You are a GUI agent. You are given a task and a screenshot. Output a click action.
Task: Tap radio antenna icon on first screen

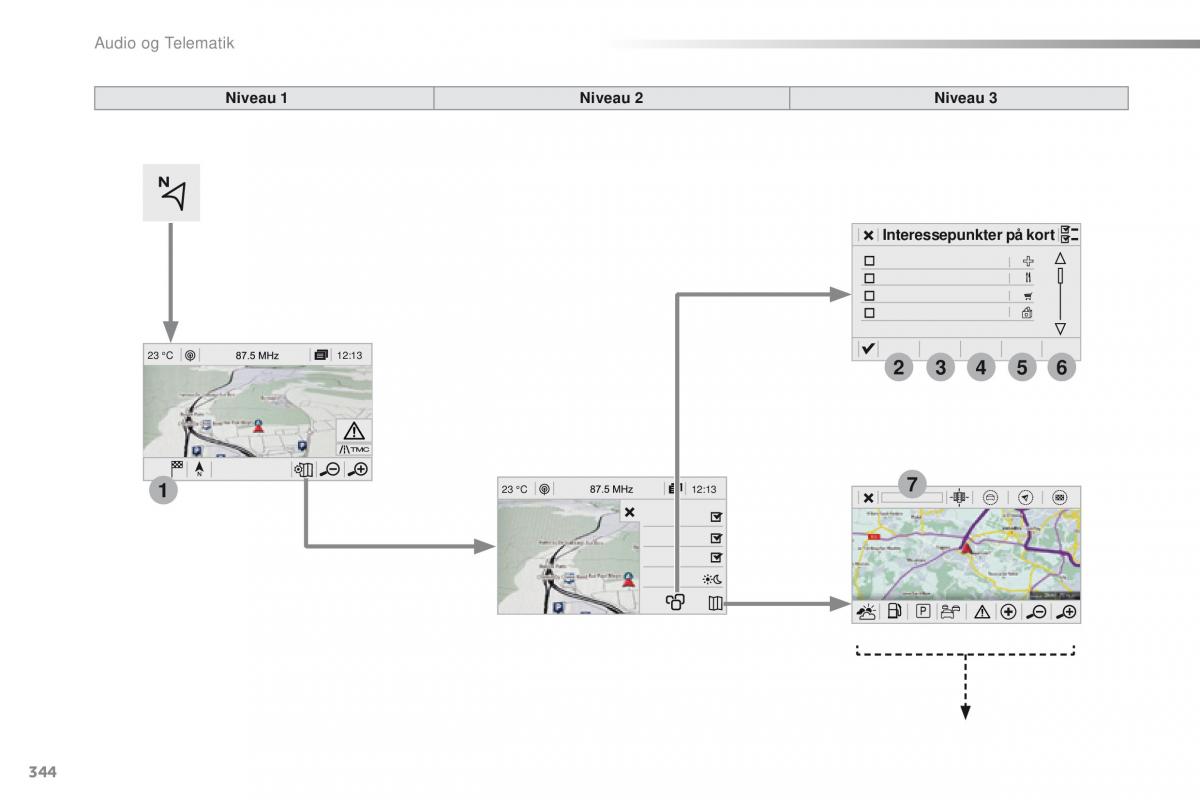click(190, 355)
